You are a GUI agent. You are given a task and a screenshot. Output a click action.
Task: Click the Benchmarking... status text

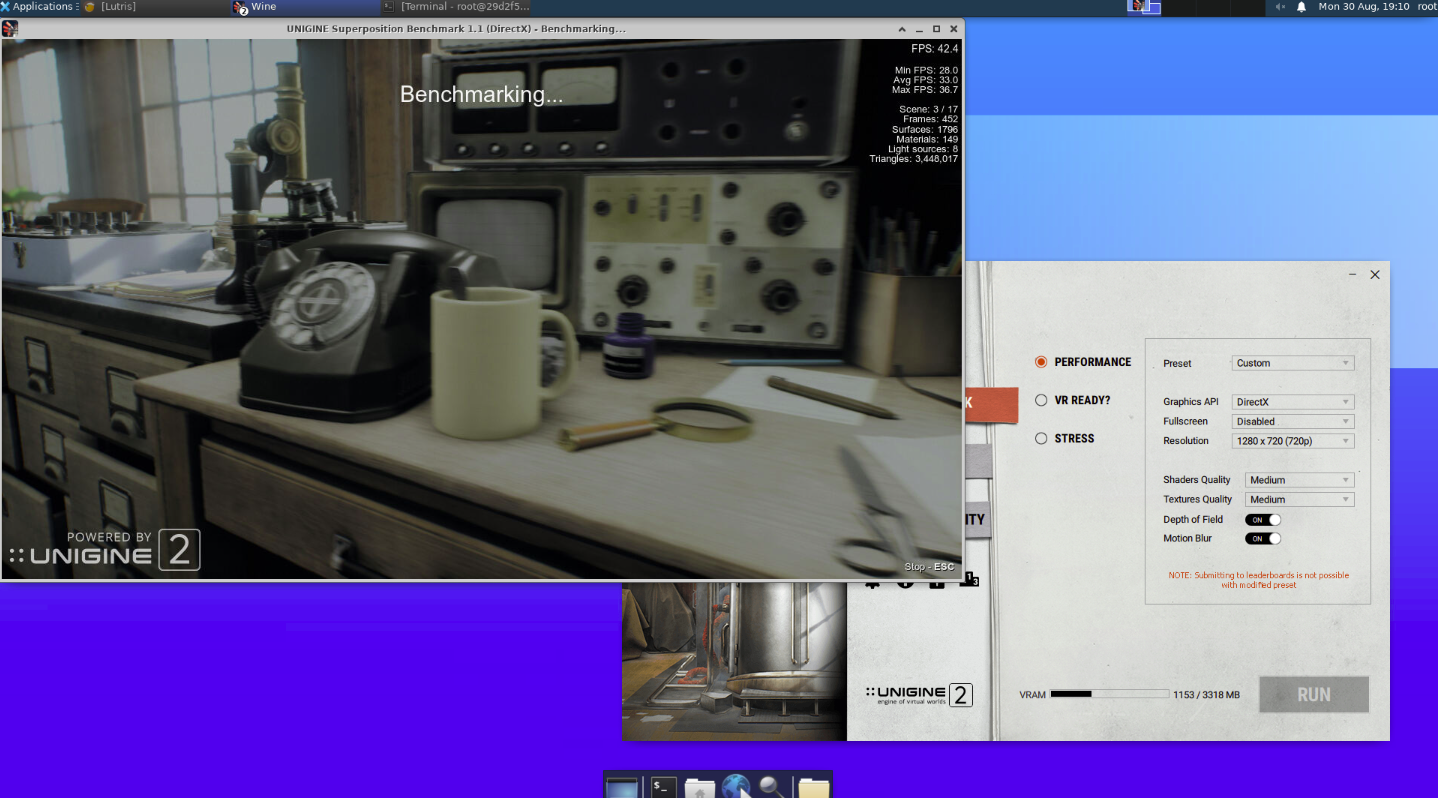(x=481, y=95)
